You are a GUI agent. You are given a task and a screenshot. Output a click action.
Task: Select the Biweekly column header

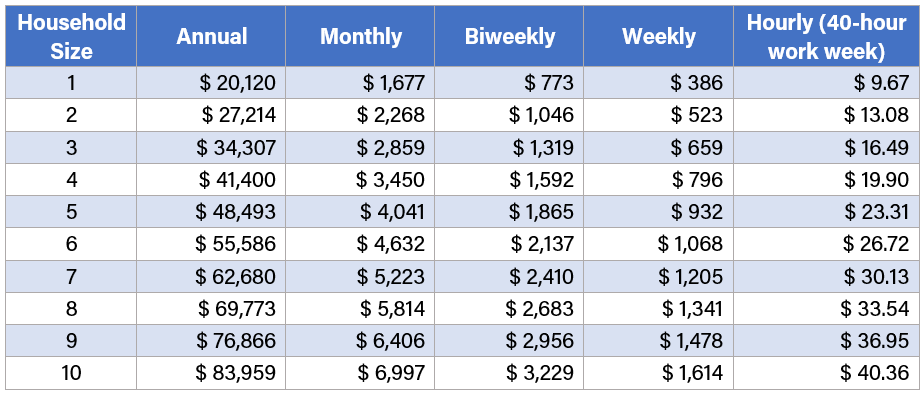click(x=509, y=36)
